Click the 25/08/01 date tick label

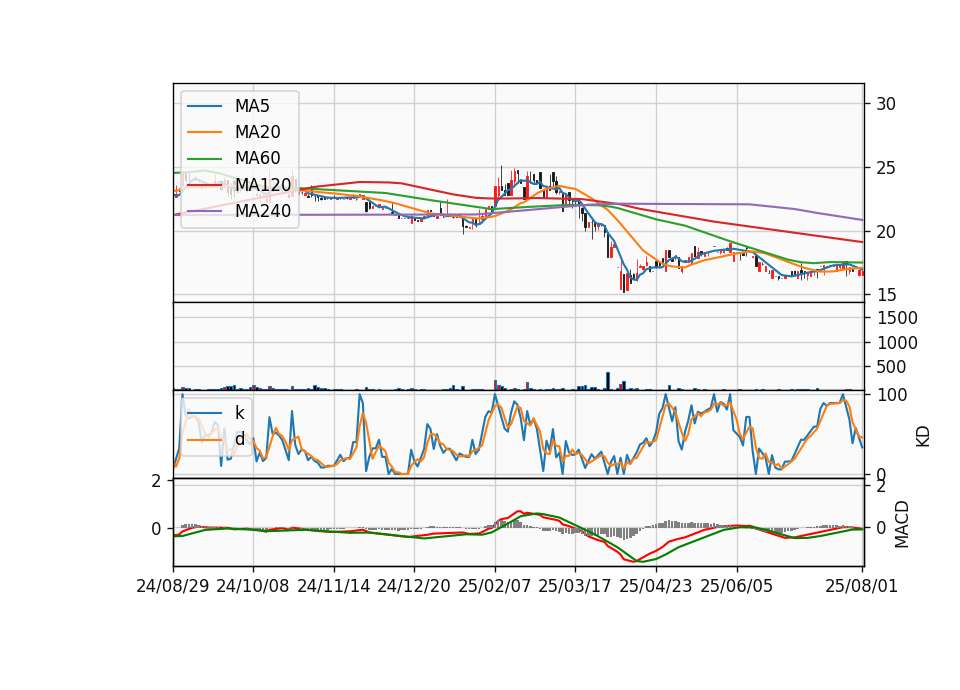[x=861, y=586]
